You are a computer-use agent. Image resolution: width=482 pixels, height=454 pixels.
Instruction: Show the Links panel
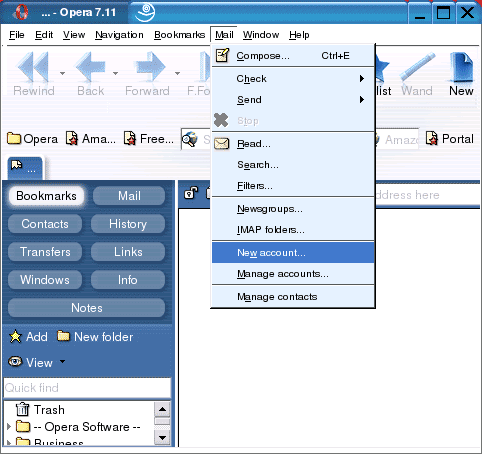128,252
